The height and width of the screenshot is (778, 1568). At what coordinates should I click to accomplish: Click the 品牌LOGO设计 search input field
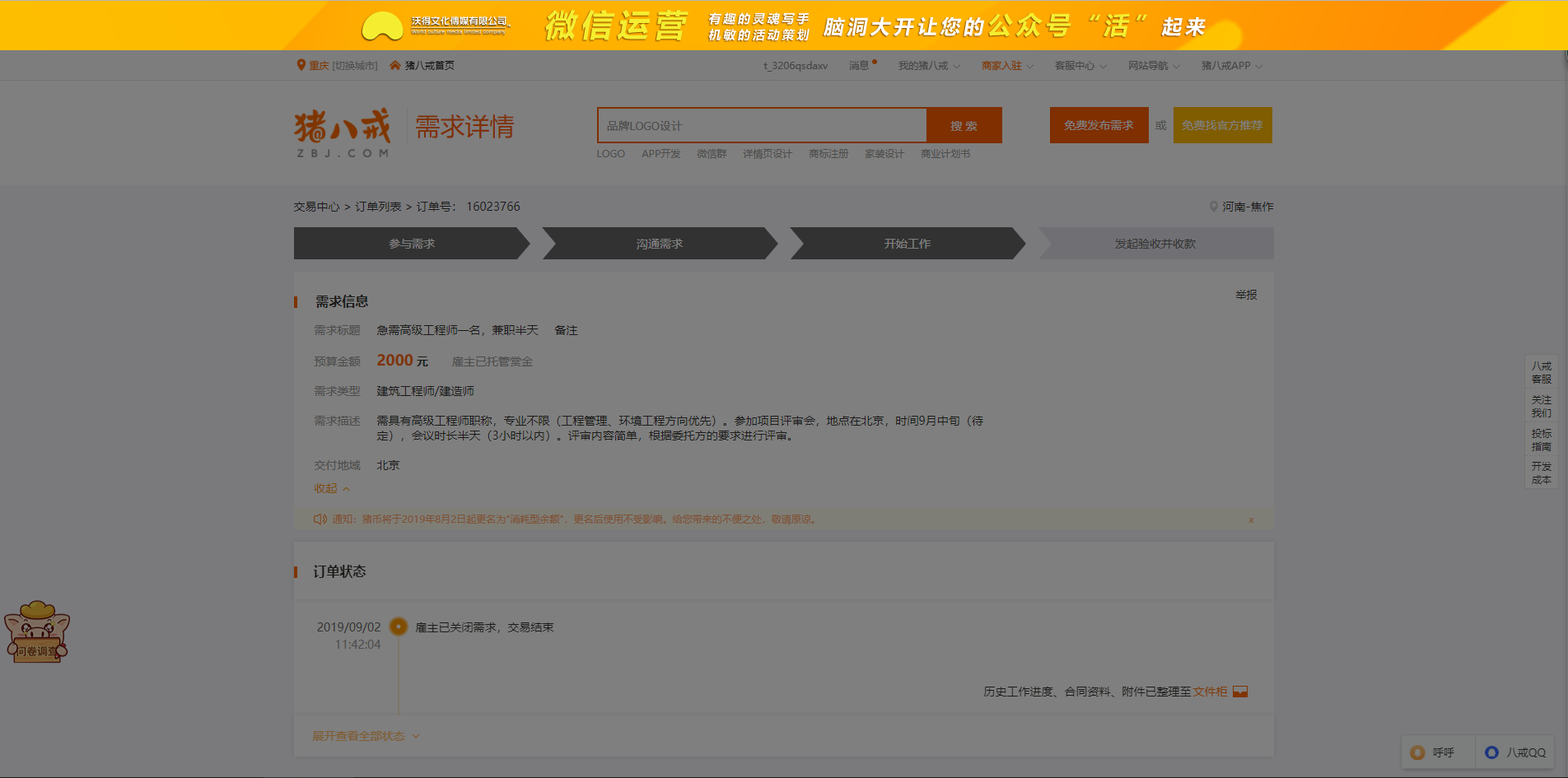tap(762, 125)
